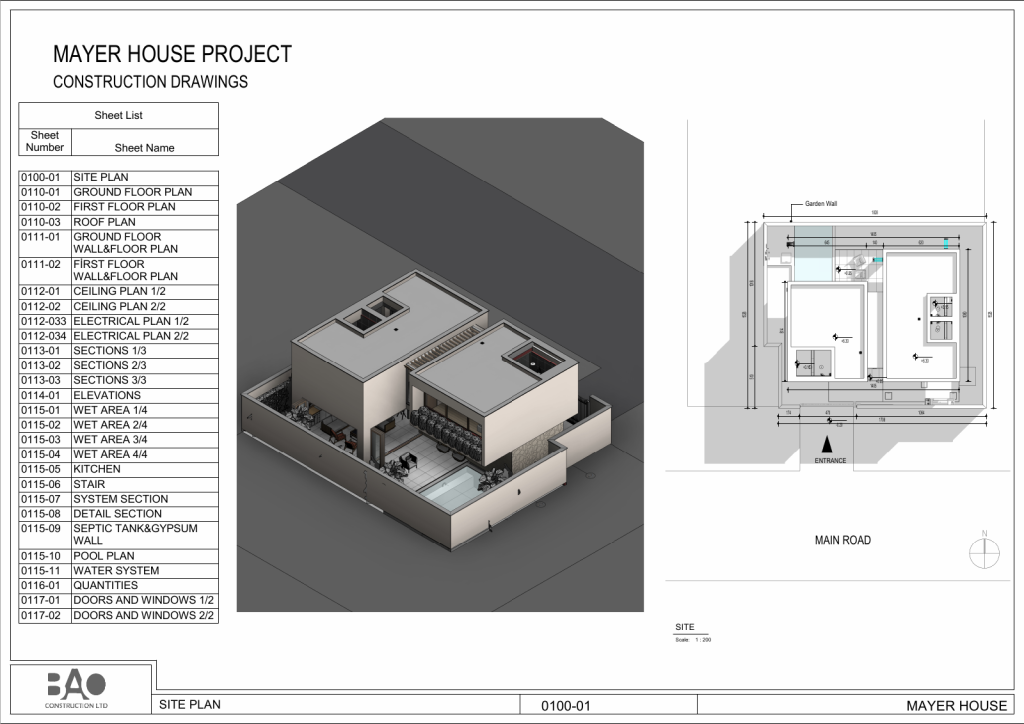
Task: Select the KITCHEN sheet row
Action: pyautogui.click(x=118, y=469)
